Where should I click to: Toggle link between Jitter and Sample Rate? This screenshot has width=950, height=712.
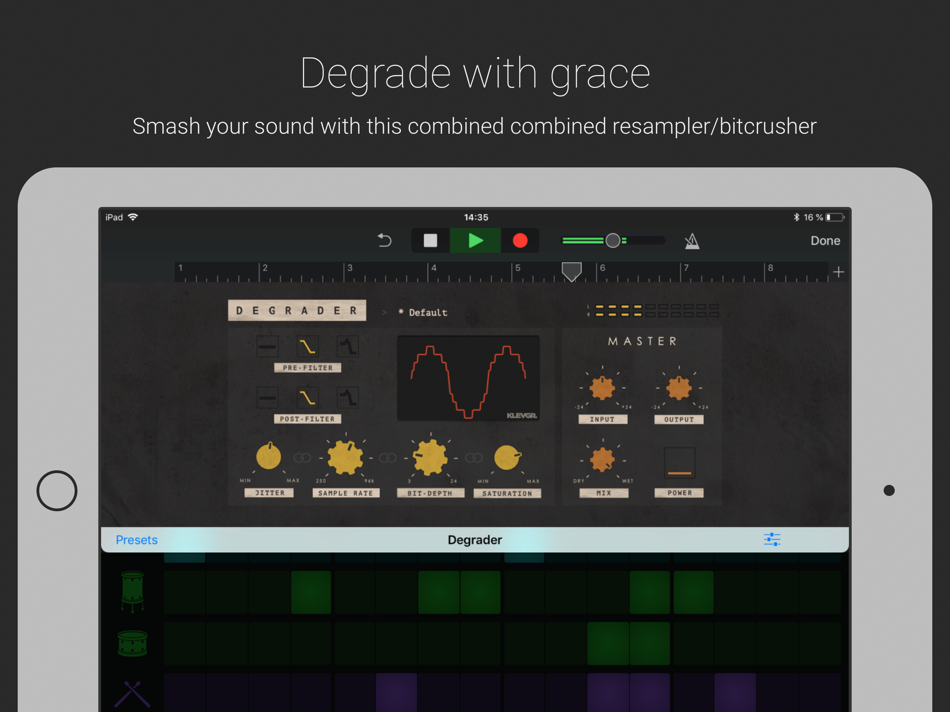[302, 458]
